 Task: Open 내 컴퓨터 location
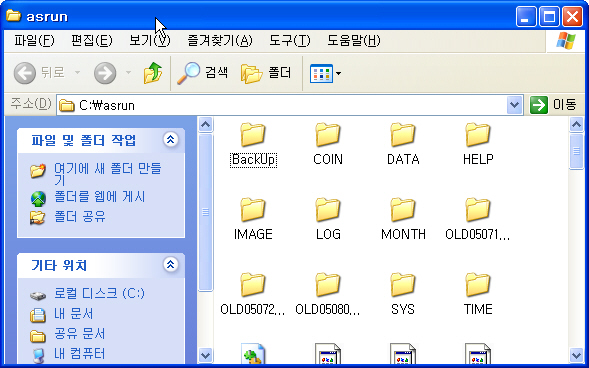tap(80, 353)
